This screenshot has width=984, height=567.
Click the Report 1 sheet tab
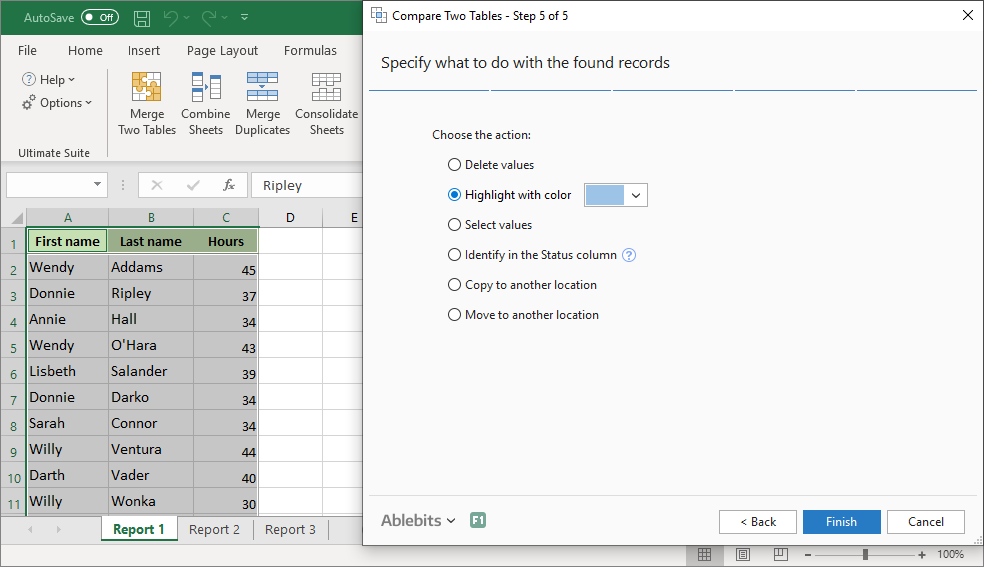[x=139, y=529]
